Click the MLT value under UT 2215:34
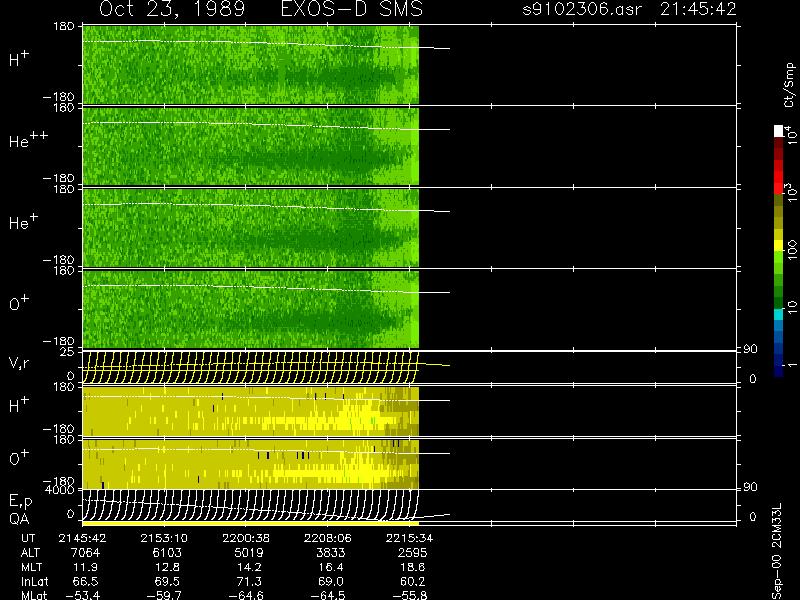 click(x=412, y=567)
